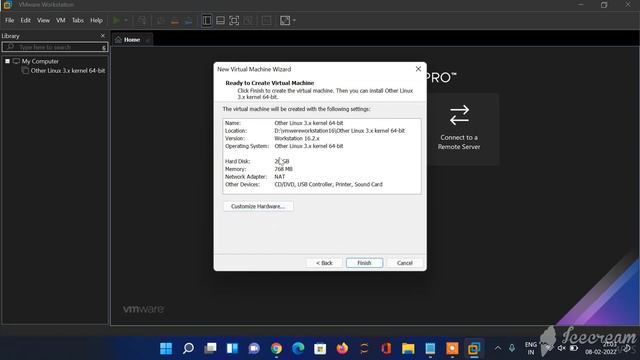Click the Manage Snapshots toolbar icon

(x=189, y=20)
